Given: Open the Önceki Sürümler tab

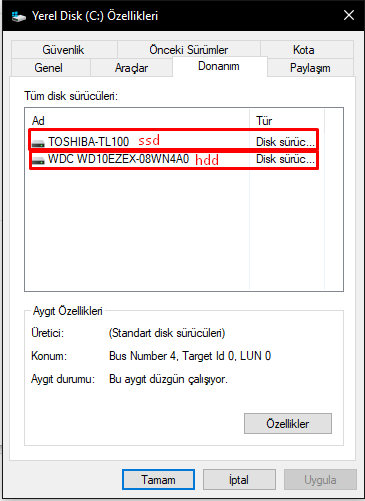Looking at the screenshot, I should 188,50.
